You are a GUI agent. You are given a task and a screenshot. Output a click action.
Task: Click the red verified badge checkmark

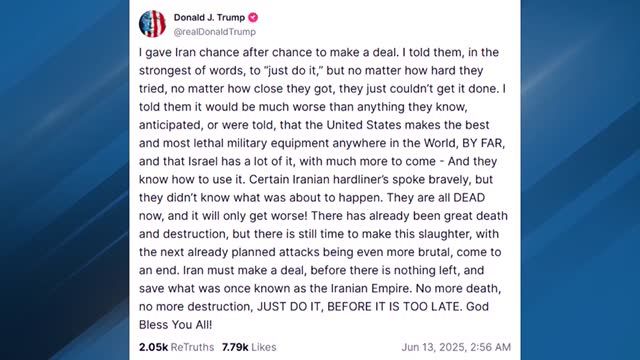[x=253, y=18]
